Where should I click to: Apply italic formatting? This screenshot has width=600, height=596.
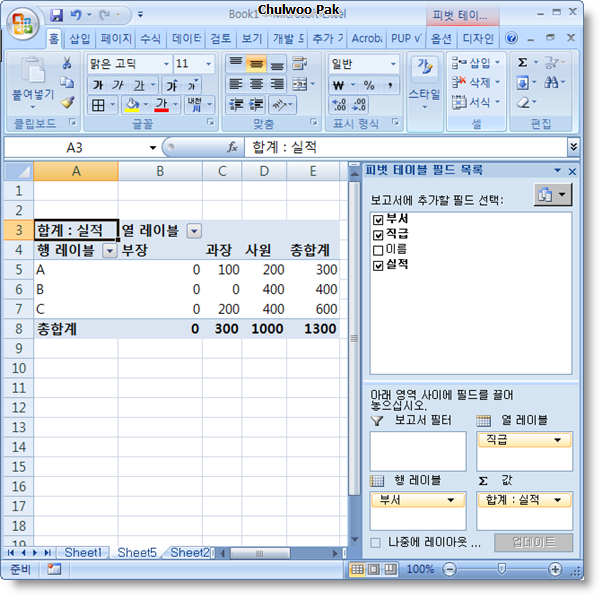point(117,85)
